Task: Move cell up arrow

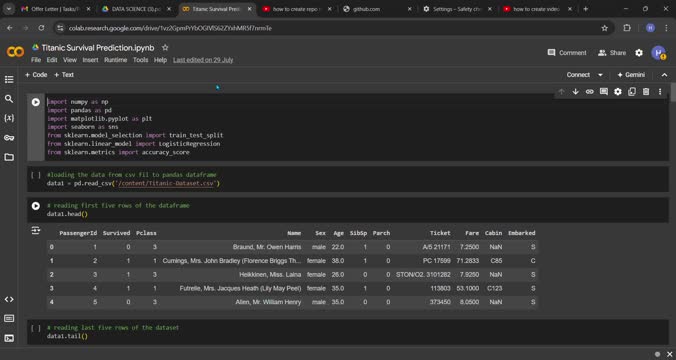Action: click(x=561, y=91)
